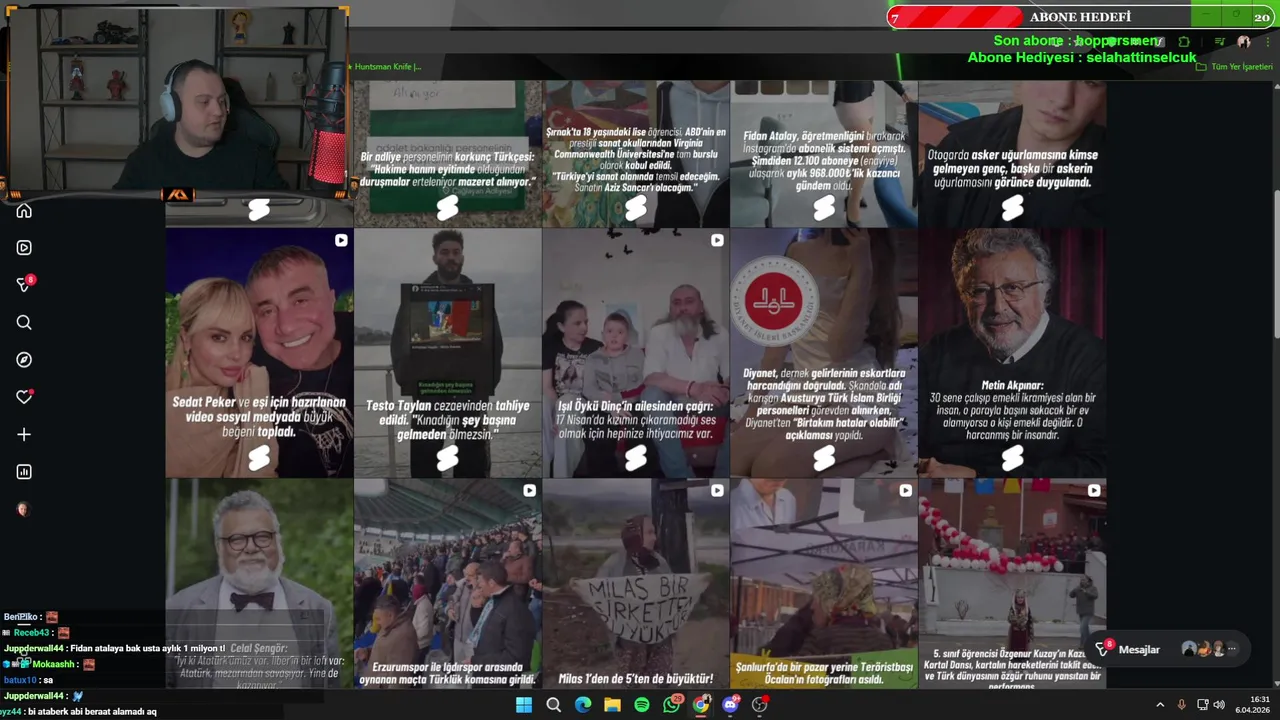Screen dimensions: 1280x720
Task: Open OBS Studio from the taskbar
Action: [x=760, y=705]
